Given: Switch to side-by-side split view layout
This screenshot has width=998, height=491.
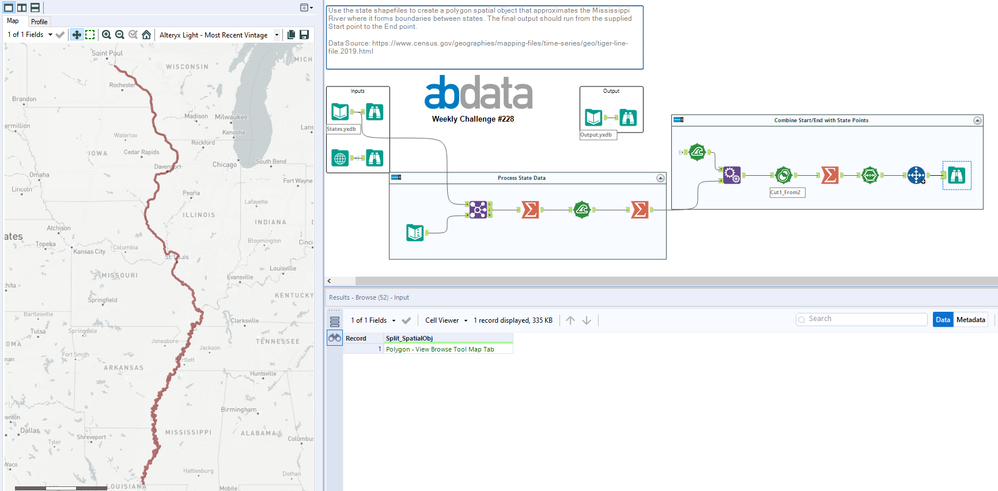Looking at the screenshot, I should [x=22, y=7].
